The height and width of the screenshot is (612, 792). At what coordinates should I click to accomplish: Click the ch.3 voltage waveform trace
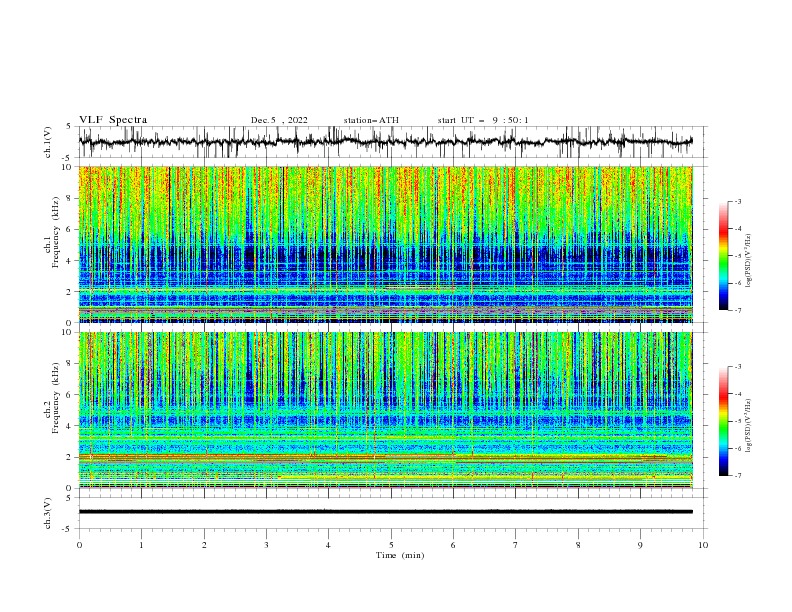[385, 512]
